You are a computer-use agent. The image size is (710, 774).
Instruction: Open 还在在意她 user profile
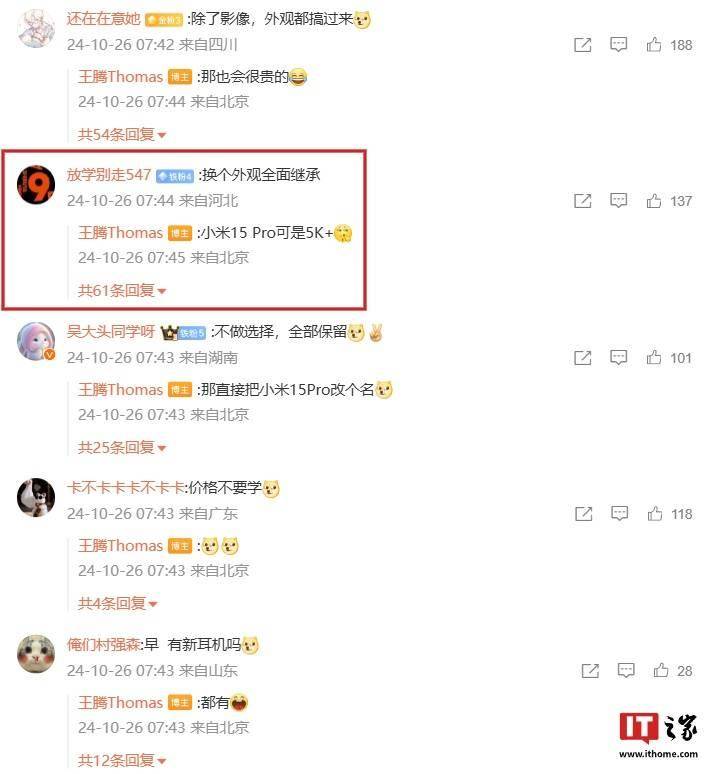coord(104,19)
